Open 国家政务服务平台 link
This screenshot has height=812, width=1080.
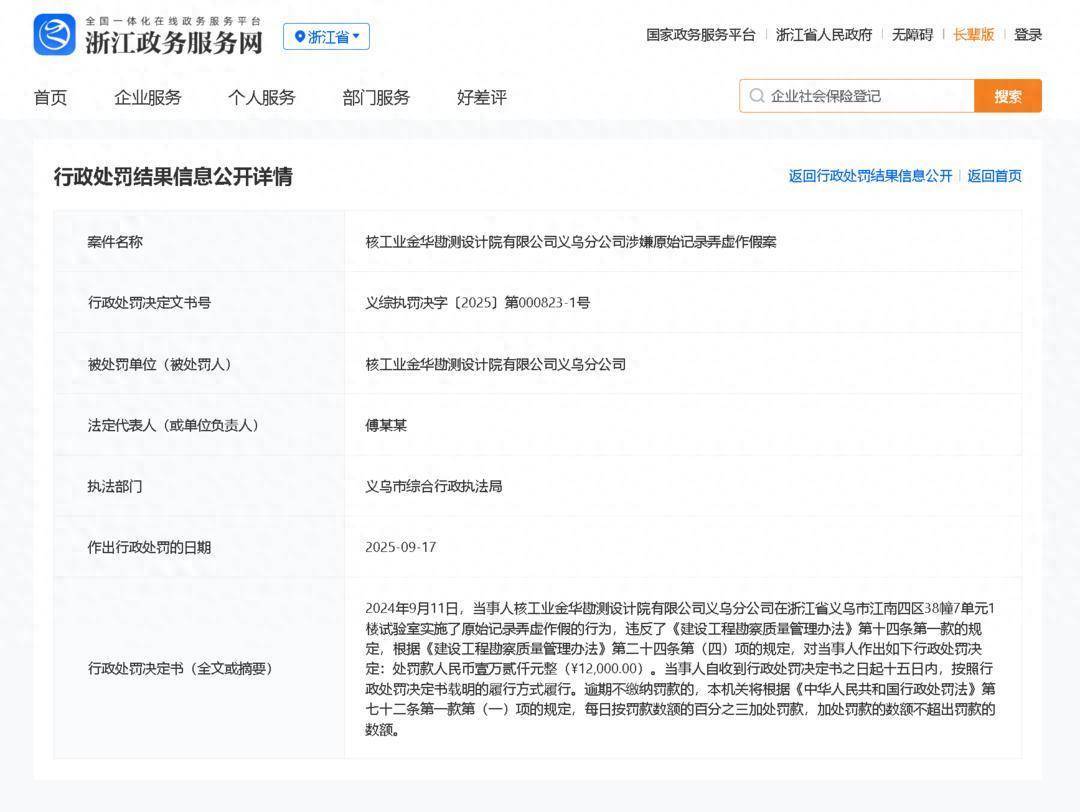(x=700, y=34)
